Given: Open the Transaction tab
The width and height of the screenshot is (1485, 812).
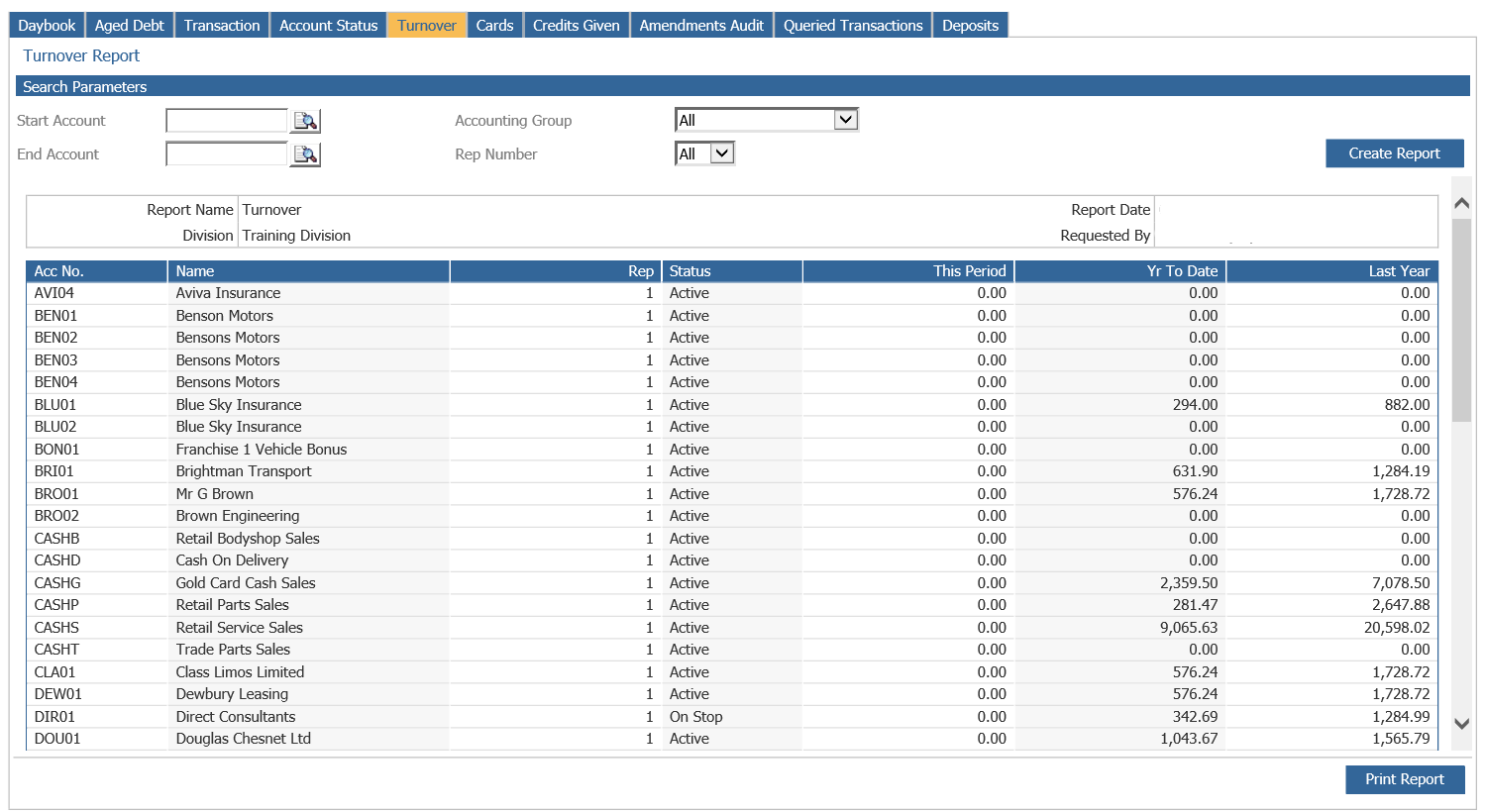Looking at the screenshot, I should coord(222,25).
